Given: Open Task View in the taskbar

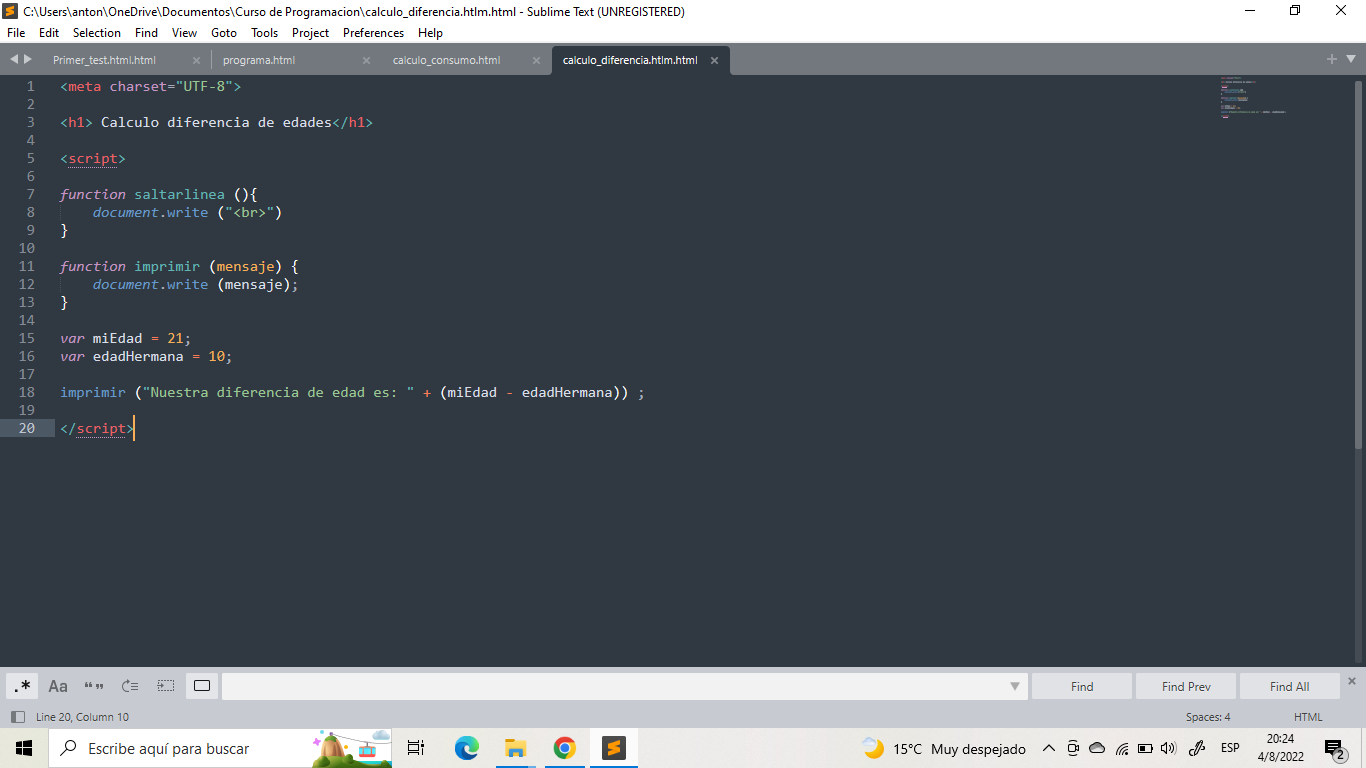Looking at the screenshot, I should pyautogui.click(x=416, y=748).
